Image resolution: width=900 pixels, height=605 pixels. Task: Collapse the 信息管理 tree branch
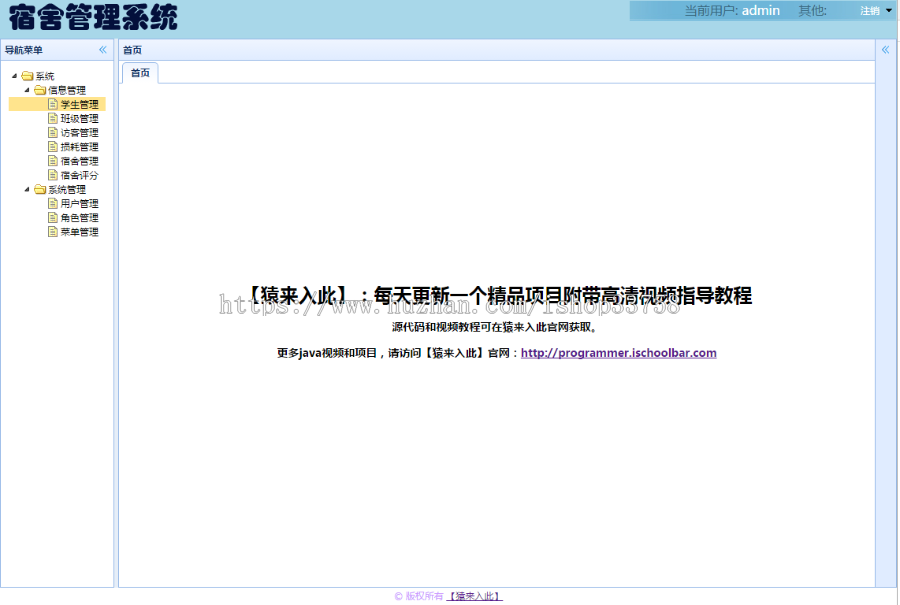pos(27,89)
